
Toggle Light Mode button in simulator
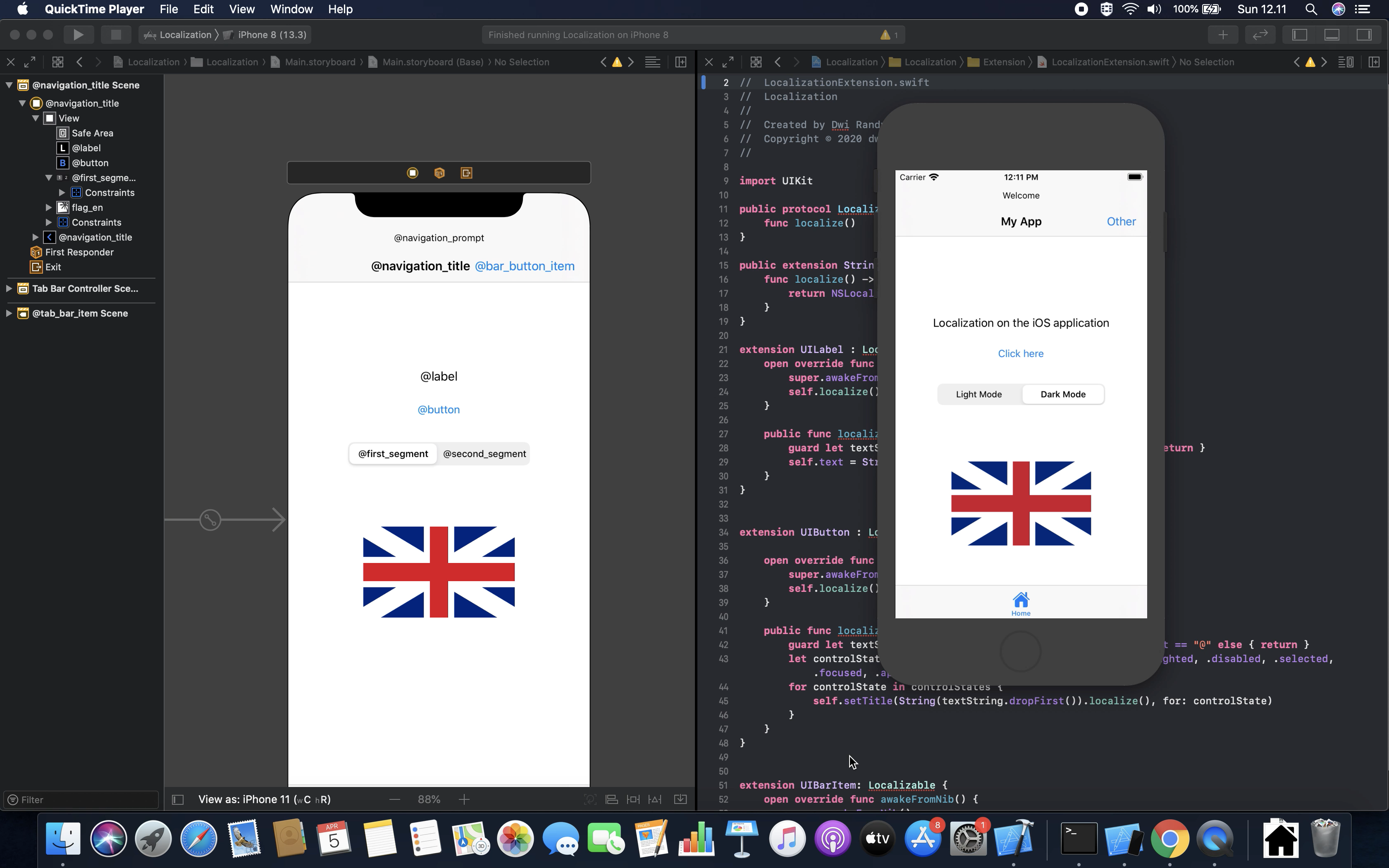978,394
